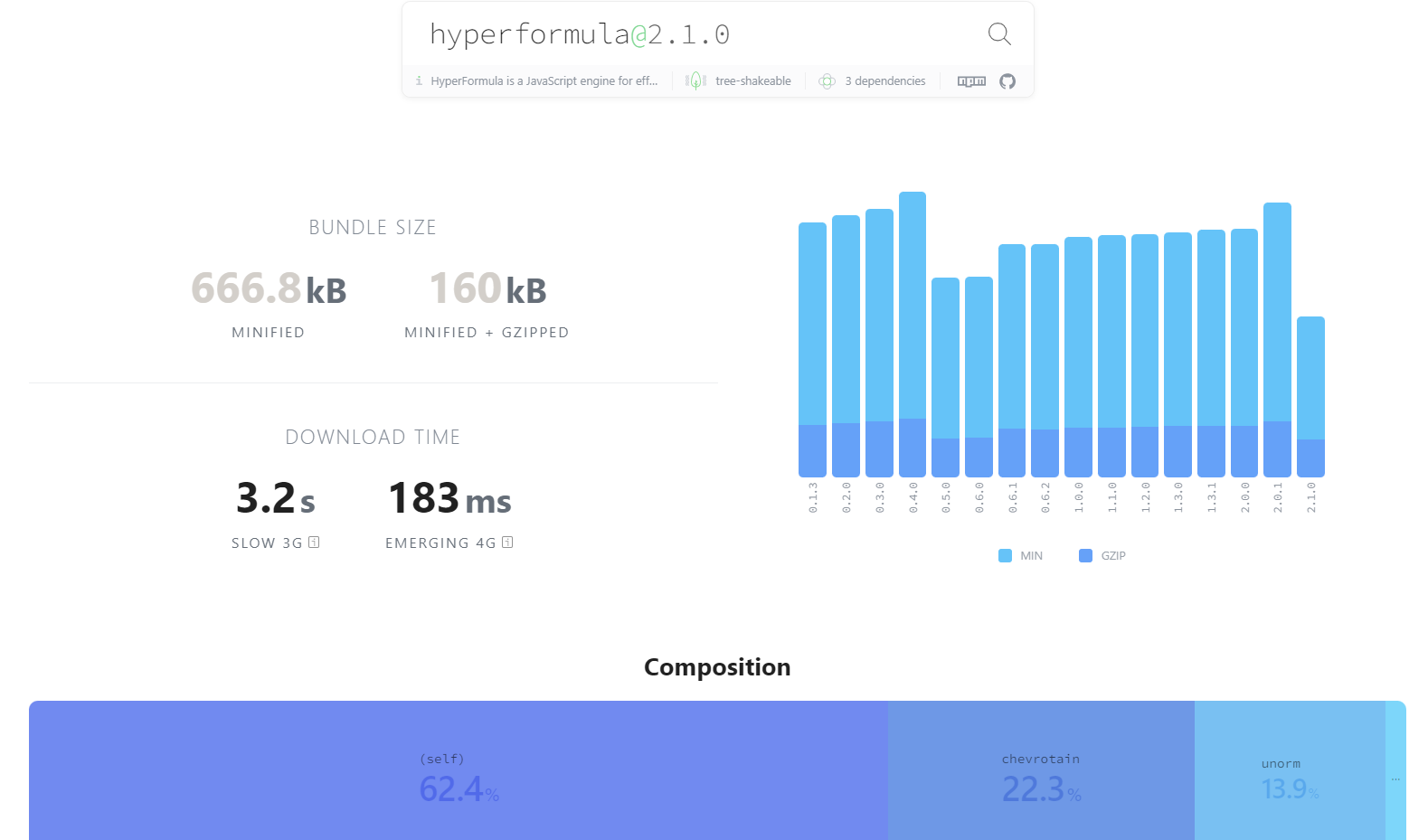The height and width of the screenshot is (840, 1428).
Task: Click the info icon beside Slow 3G
Action: [x=314, y=543]
